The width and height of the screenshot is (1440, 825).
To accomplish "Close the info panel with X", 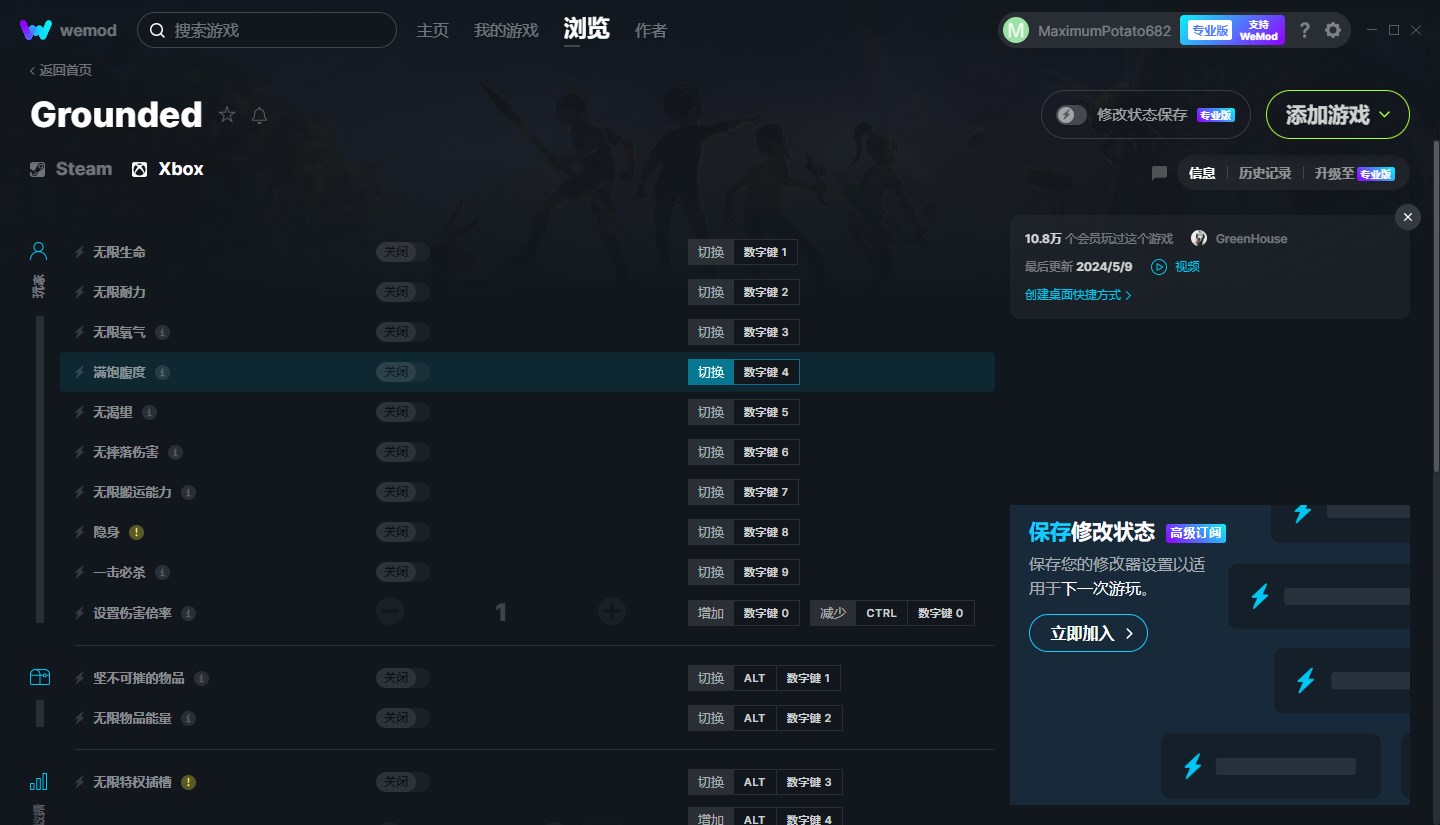I will [1408, 217].
